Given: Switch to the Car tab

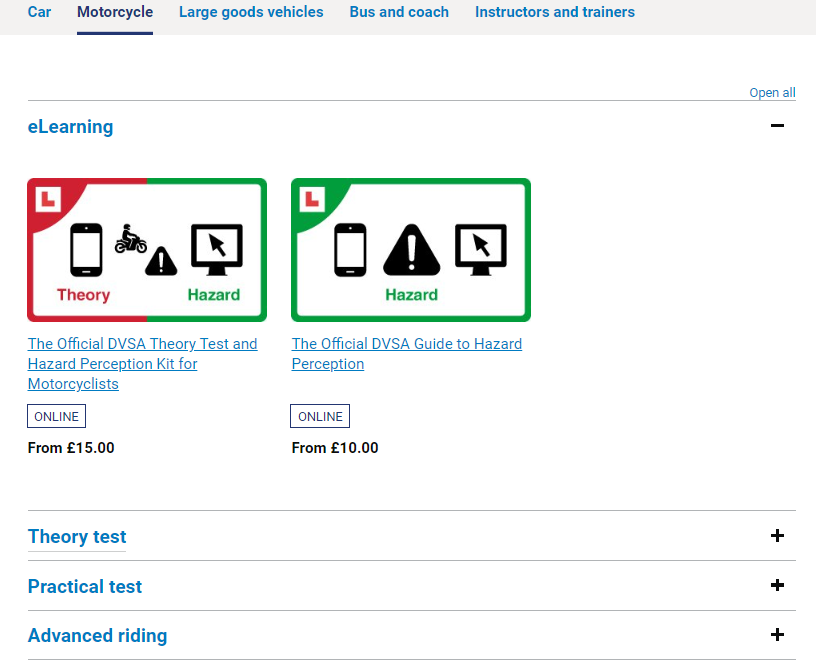Looking at the screenshot, I should click(x=39, y=12).
